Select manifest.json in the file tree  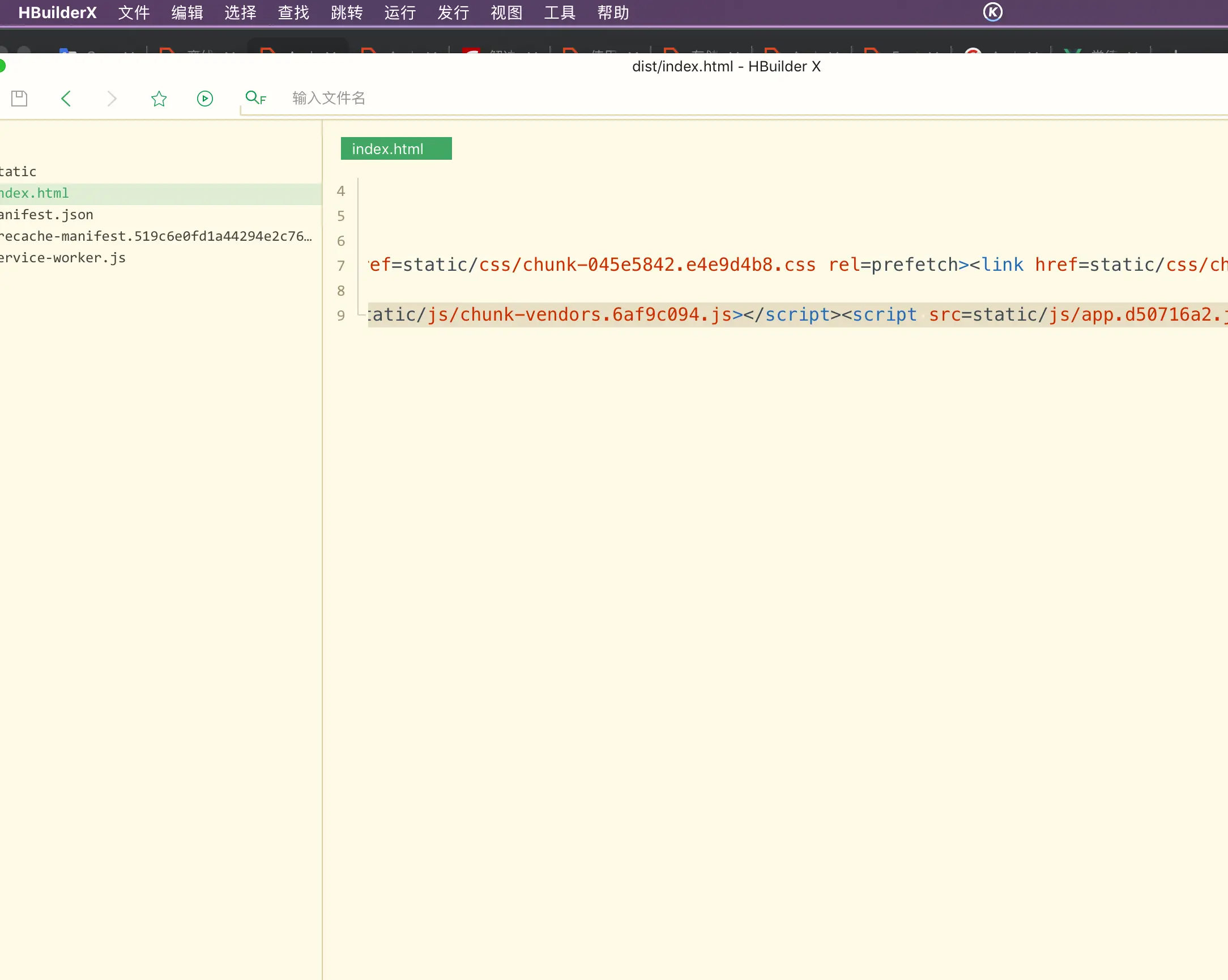click(x=46, y=215)
